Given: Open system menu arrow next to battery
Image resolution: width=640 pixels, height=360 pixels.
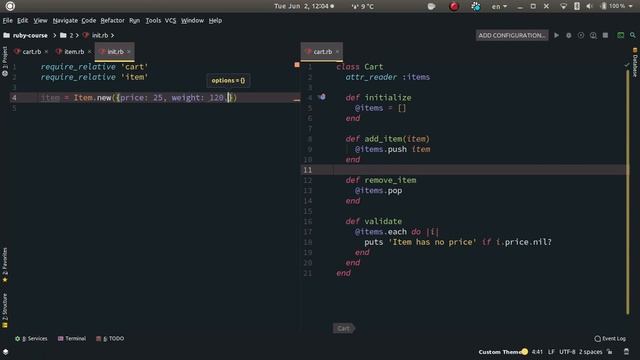Looking at the screenshot, I should pos(631,7).
